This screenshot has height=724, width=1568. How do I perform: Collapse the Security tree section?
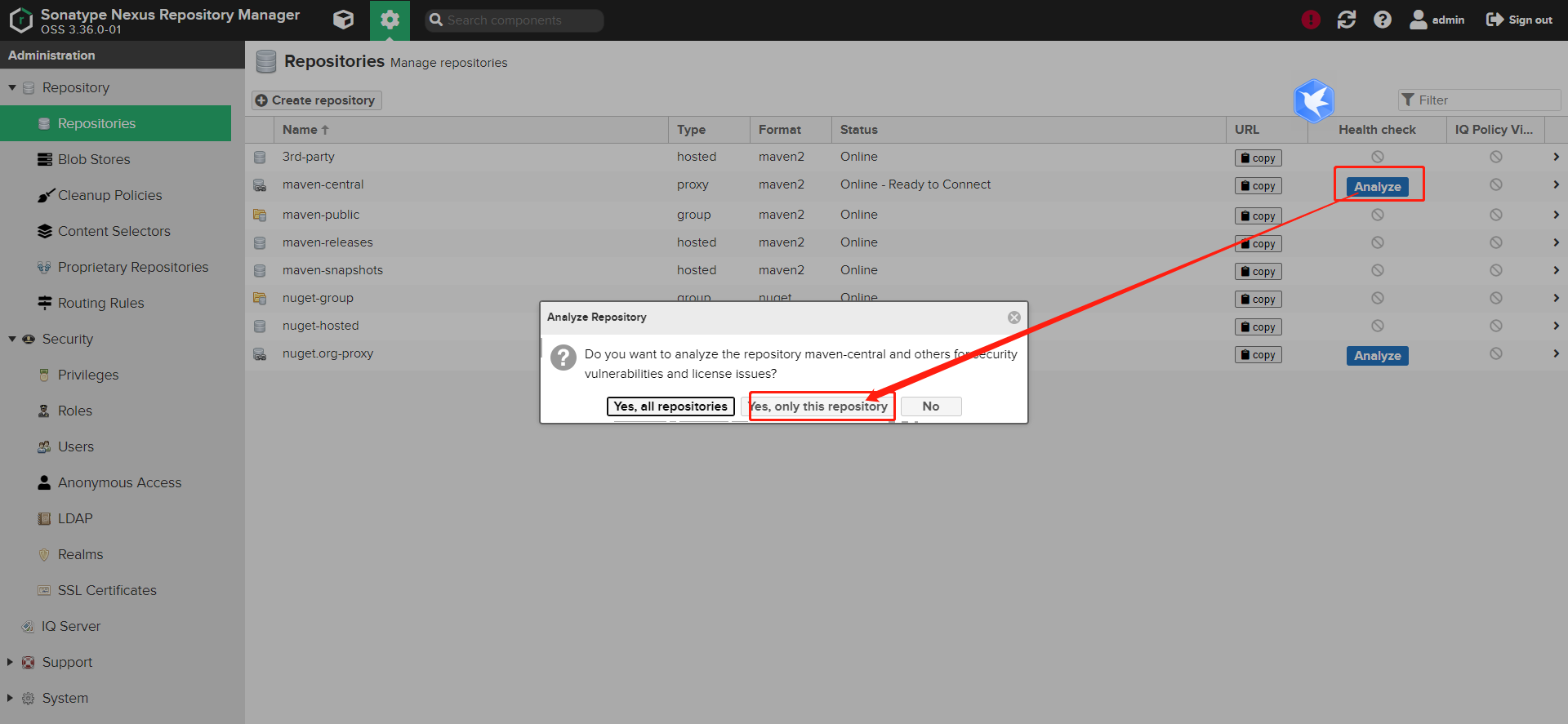(12, 339)
